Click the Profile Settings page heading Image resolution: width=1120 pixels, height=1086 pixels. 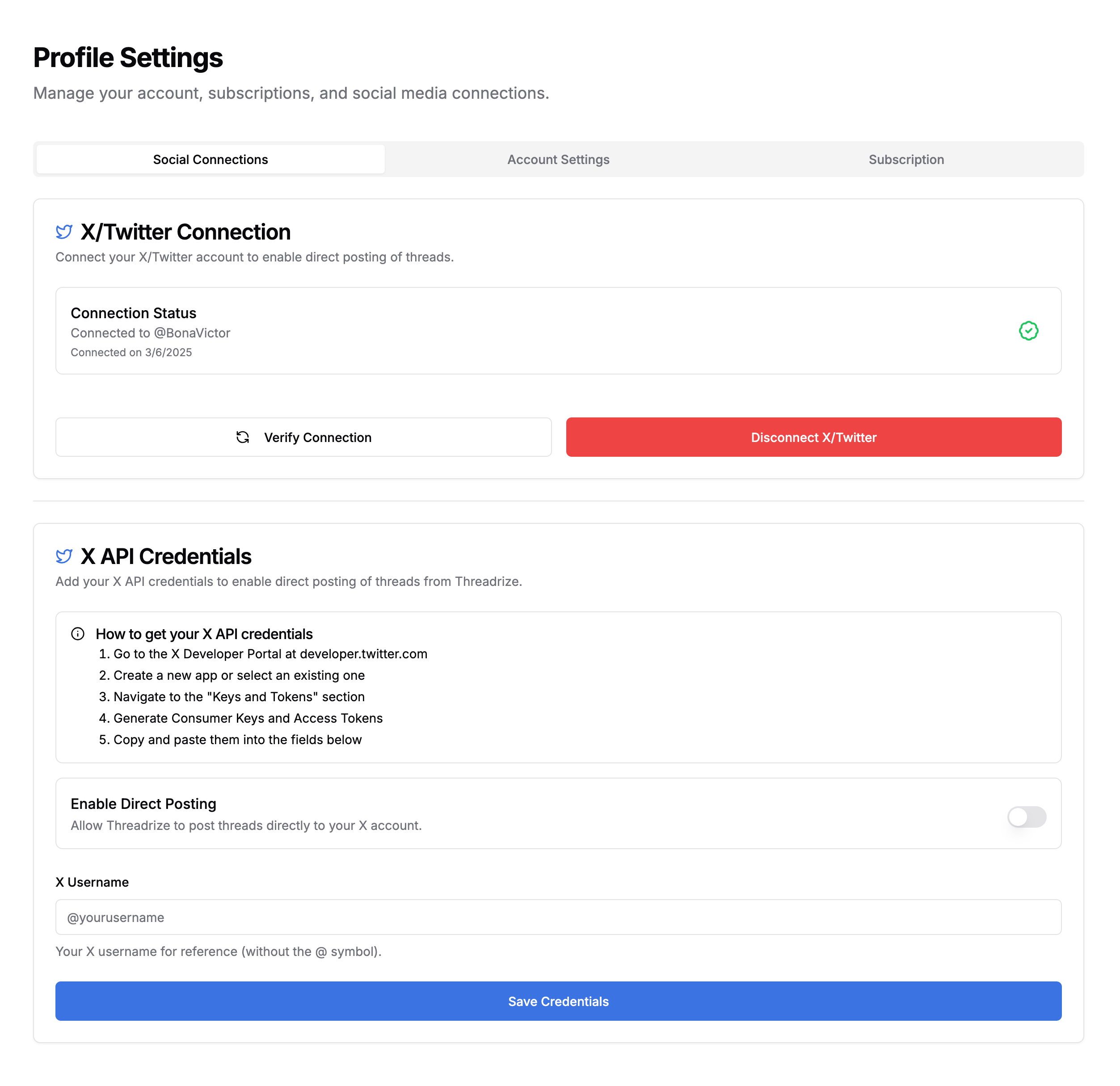[x=128, y=58]
